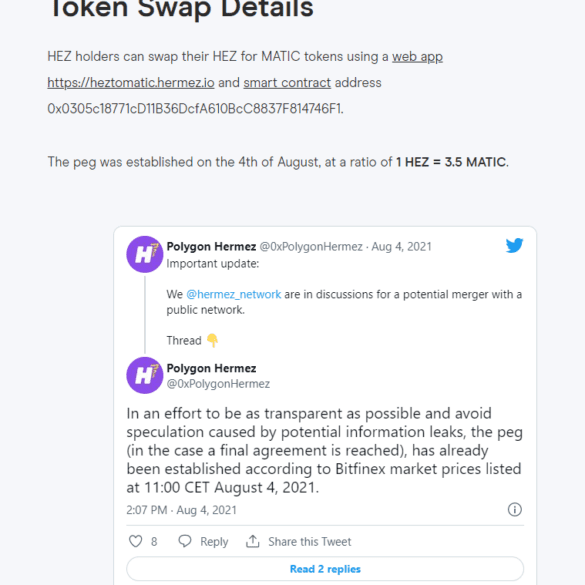
Task: Click the Share this Tweet text
Action: coord(310,541)
